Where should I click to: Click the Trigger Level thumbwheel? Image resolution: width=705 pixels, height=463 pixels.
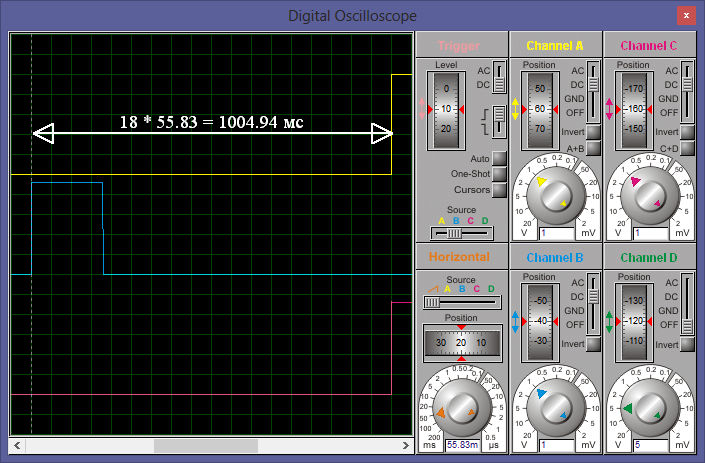pyautogui.click(x=447, y=109)
